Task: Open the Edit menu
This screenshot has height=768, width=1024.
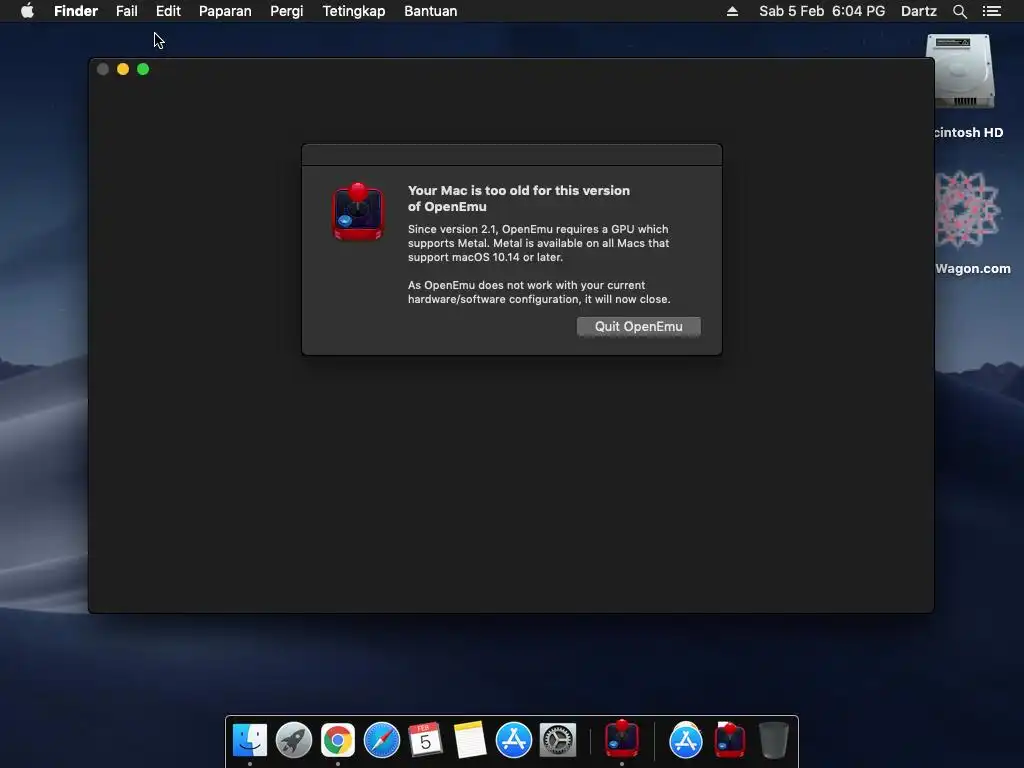Action: 168,11
